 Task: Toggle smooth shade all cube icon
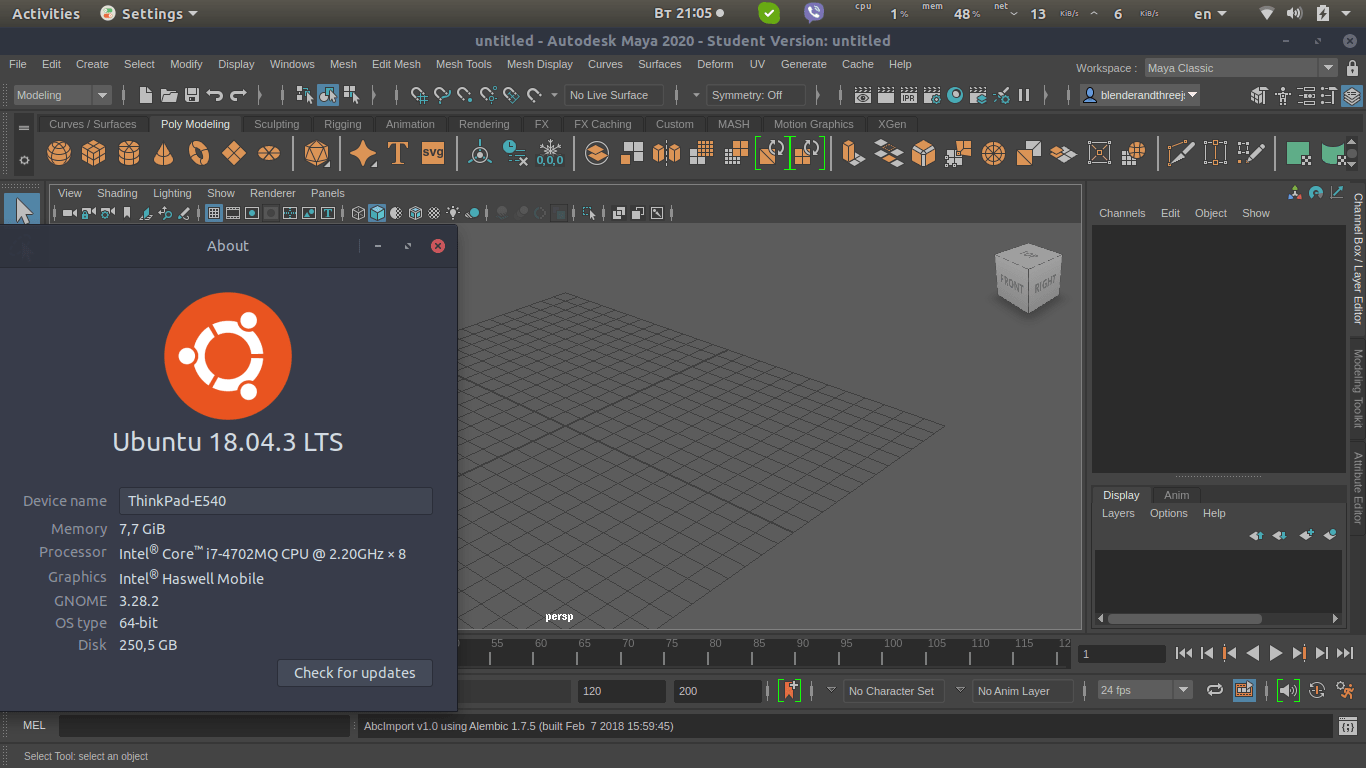(377, 213)
